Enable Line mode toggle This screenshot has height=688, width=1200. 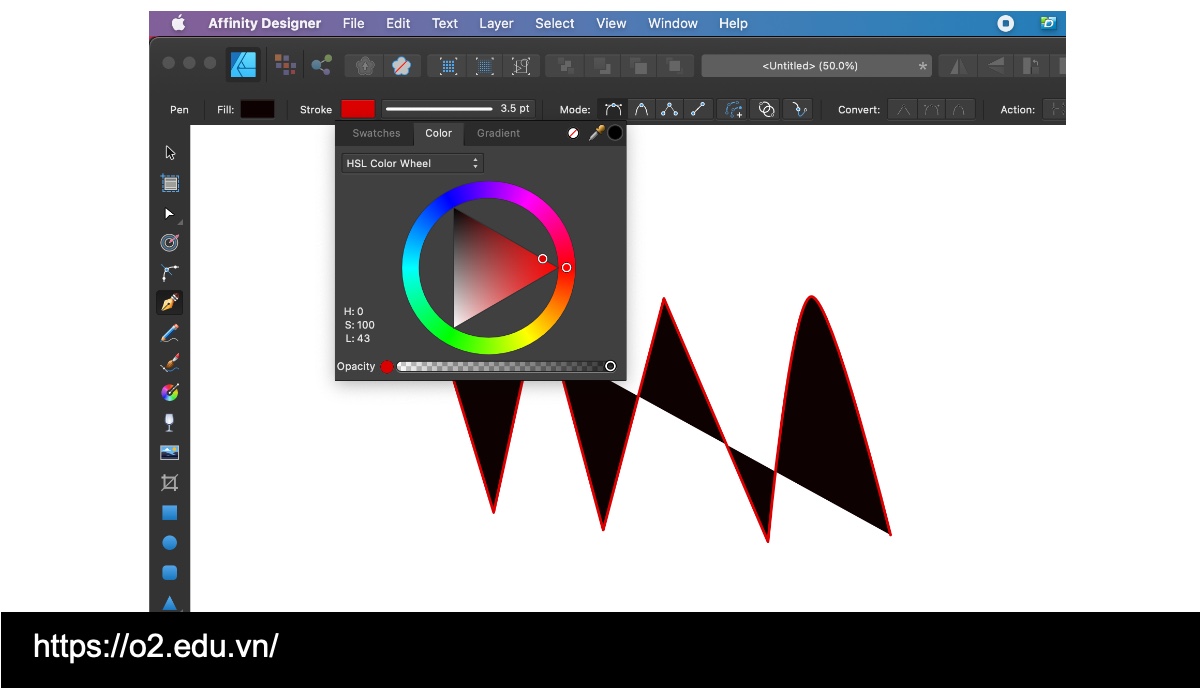tap(699, 110)
